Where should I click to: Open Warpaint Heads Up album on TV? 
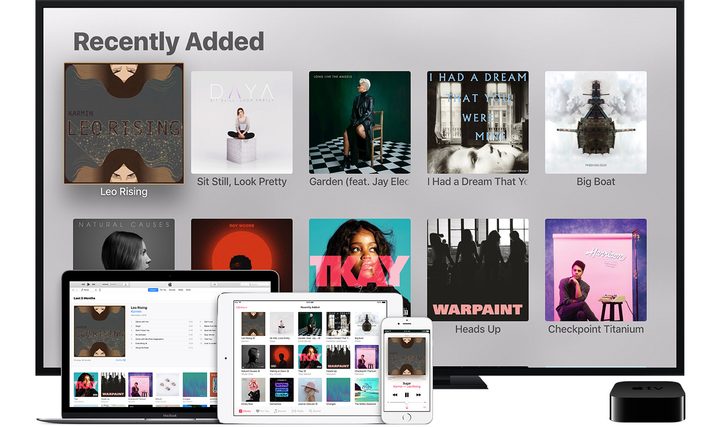pyautogui.click(x=478, y=270)
